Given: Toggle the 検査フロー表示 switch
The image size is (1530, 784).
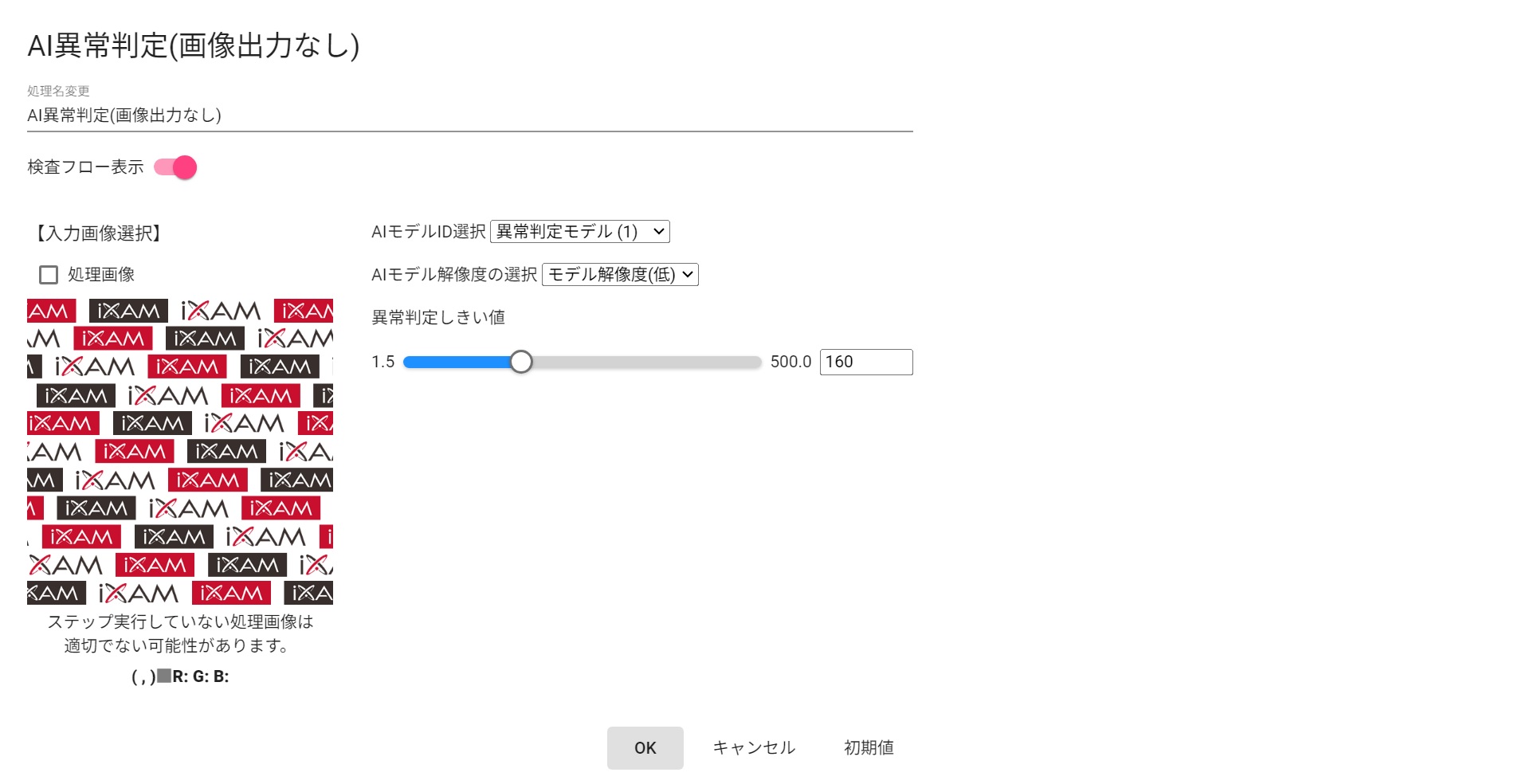Looking at the screenshot, I should click(x=176, y=167).
